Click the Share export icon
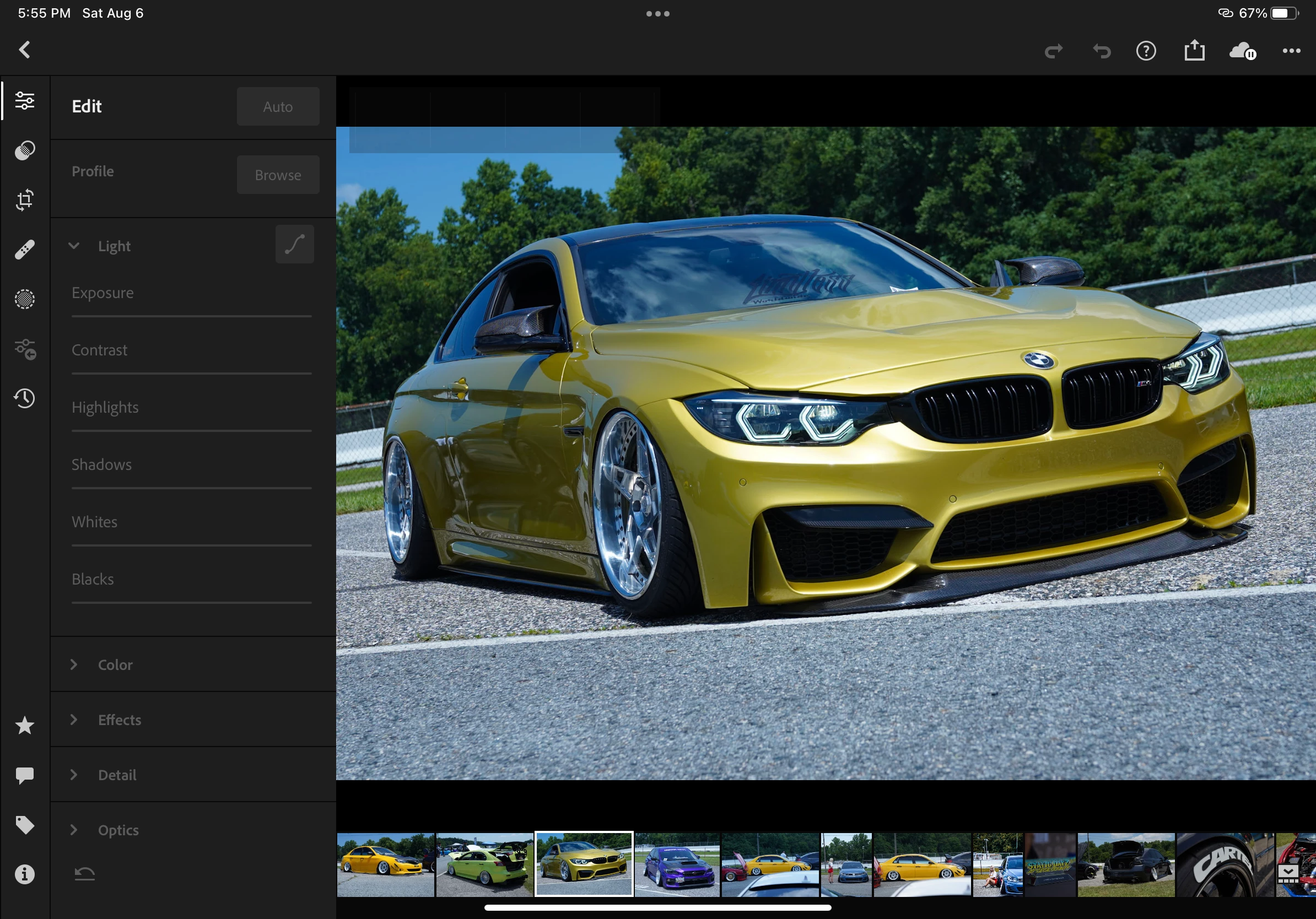 coord(1195,51)
